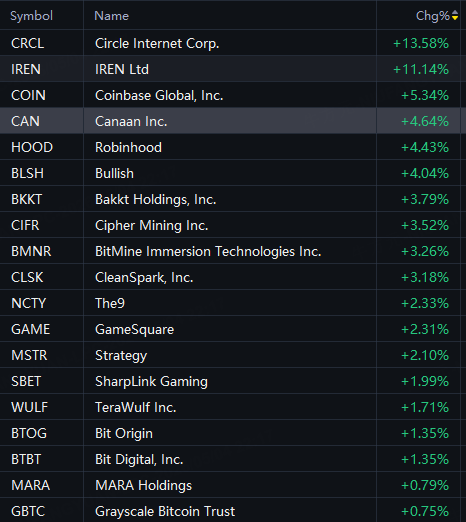The image size is (466, 522).
Task: Click the CAN Canaan Inc. row
Action: point(230,121)
